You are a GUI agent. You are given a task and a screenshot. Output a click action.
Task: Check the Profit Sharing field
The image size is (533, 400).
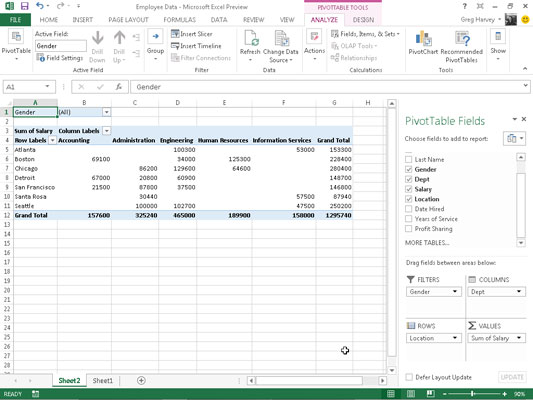(409, 228)
